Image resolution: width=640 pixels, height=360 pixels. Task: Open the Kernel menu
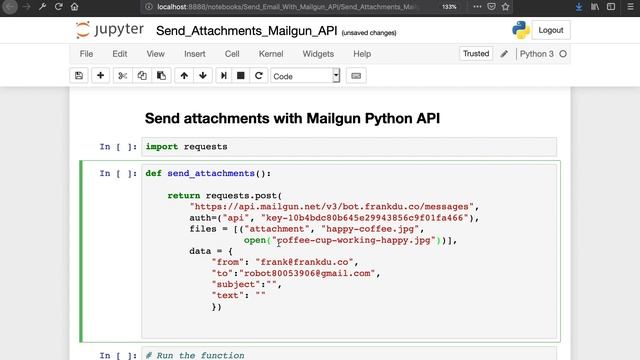coord(271,54)
